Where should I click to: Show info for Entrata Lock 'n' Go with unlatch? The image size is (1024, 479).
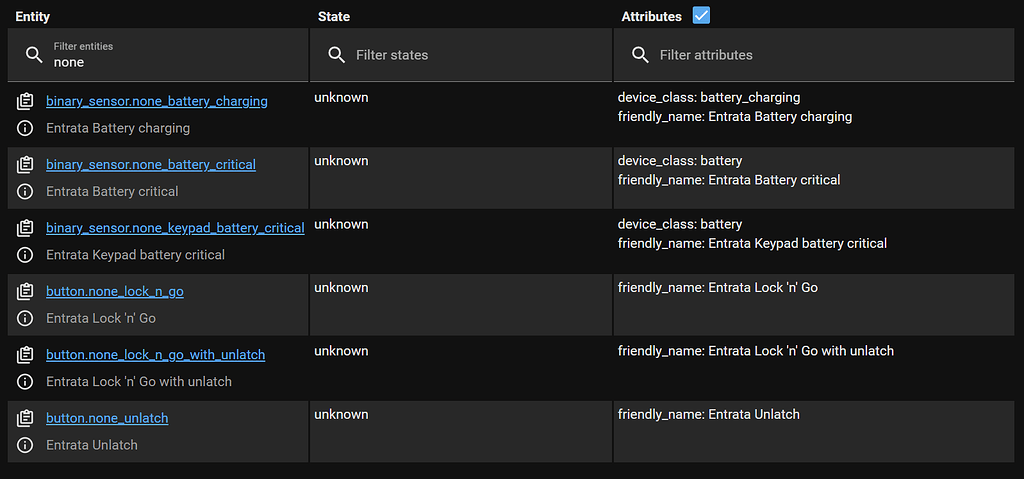[26, 381]
